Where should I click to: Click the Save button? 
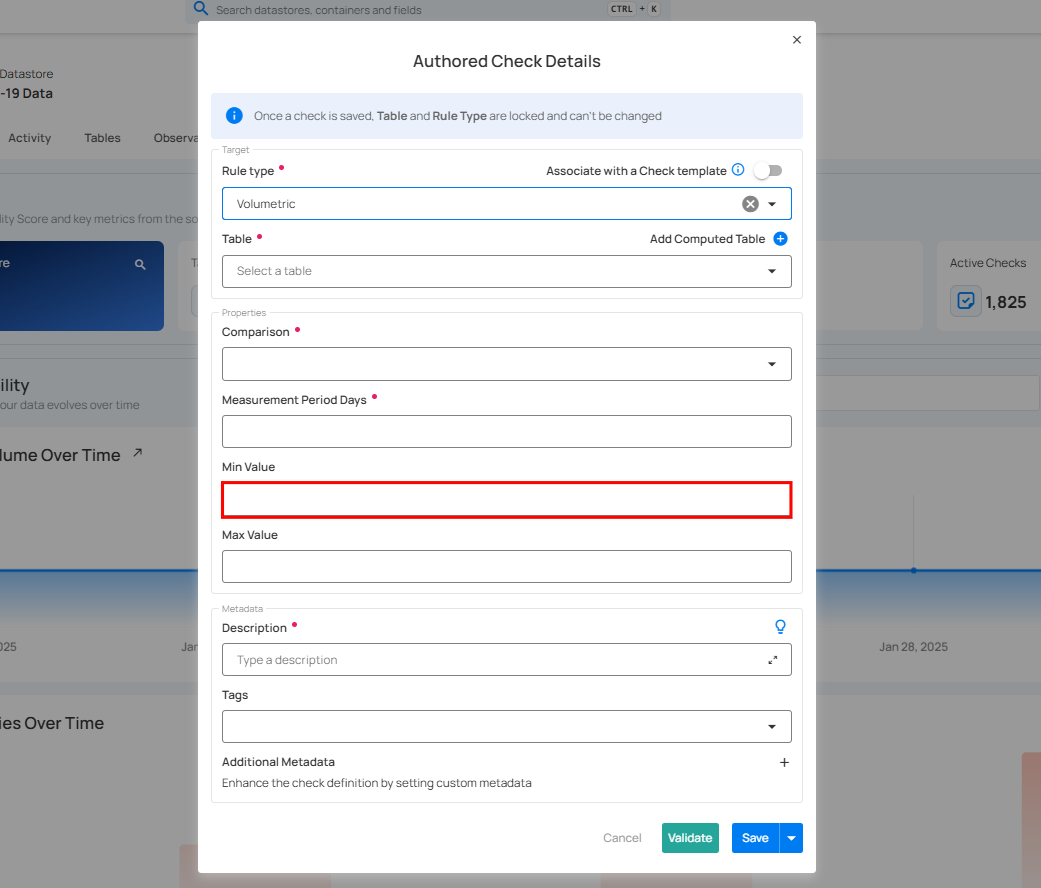point(755,838)
